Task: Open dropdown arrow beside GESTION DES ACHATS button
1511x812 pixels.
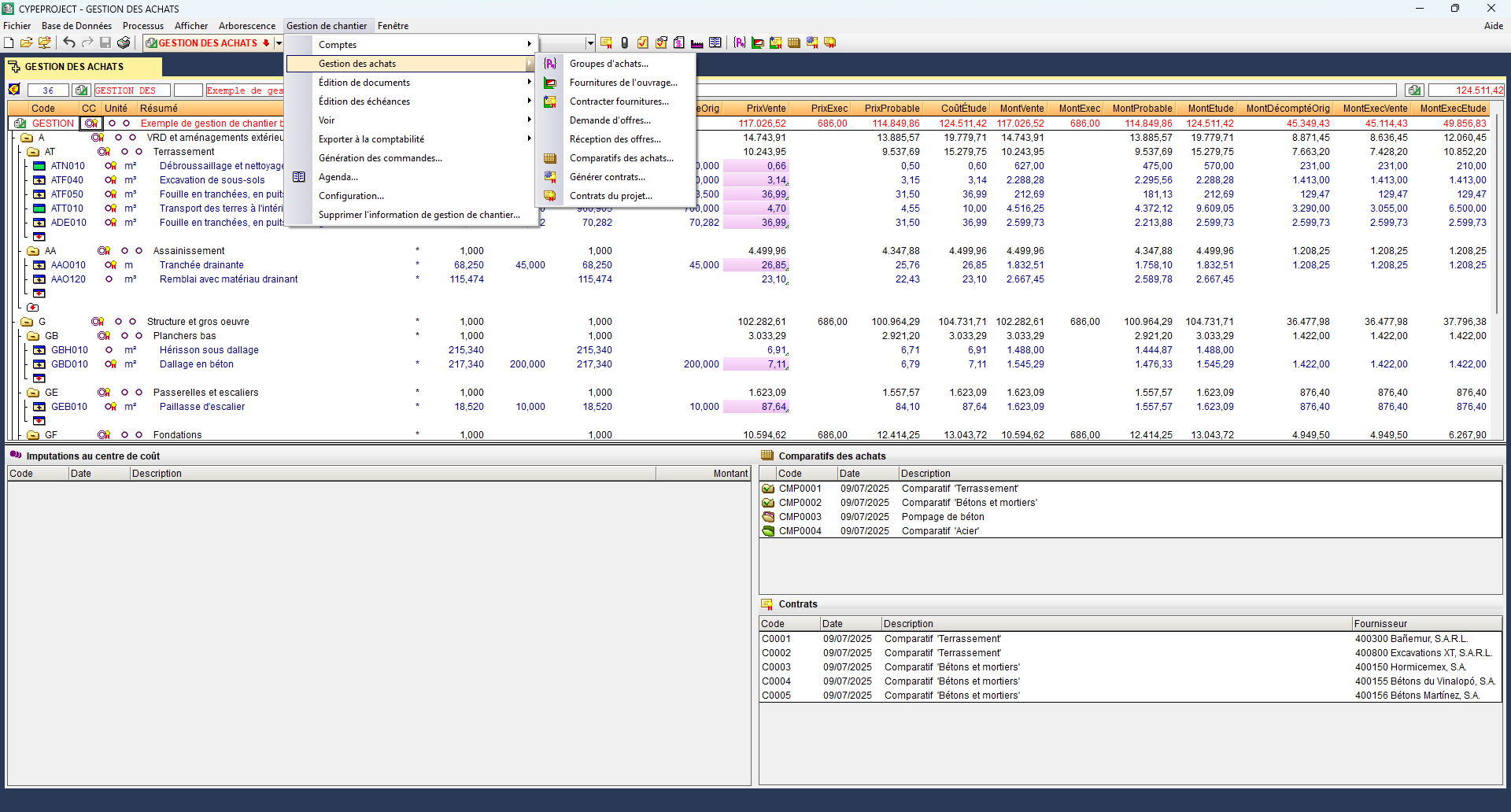Action: tap(279, 42)
